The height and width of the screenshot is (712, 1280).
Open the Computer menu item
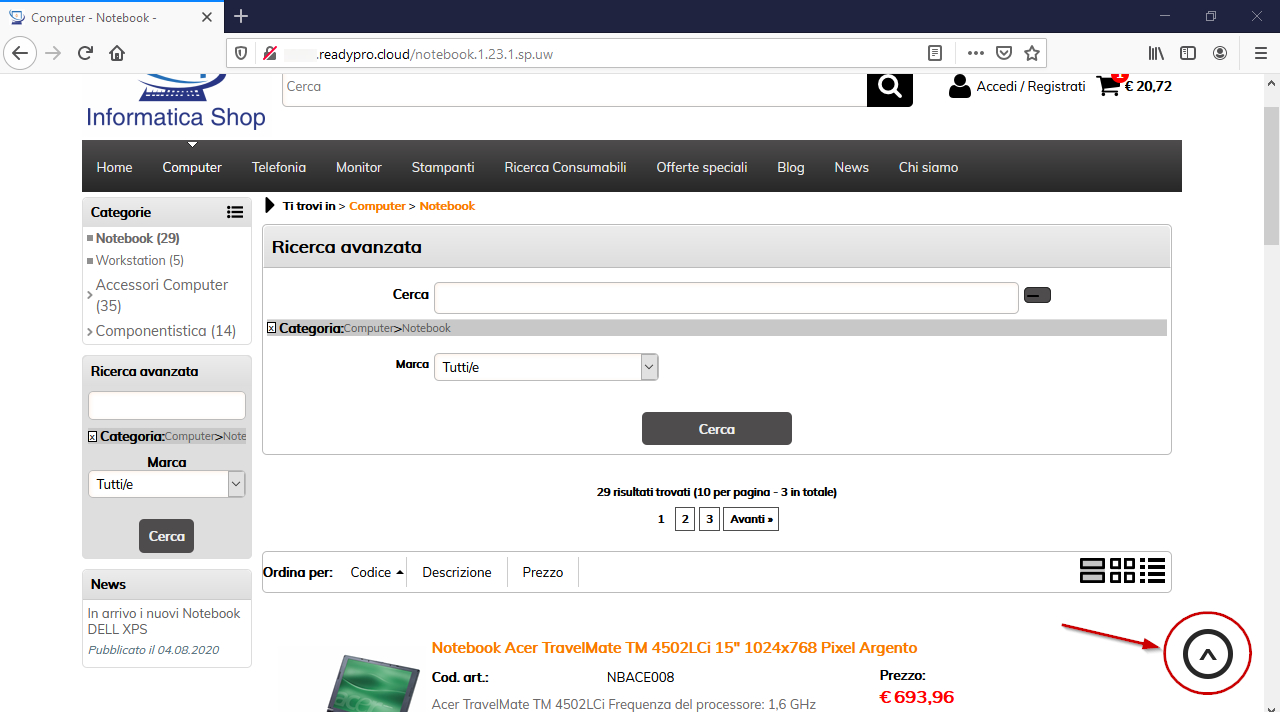[192, 167]
